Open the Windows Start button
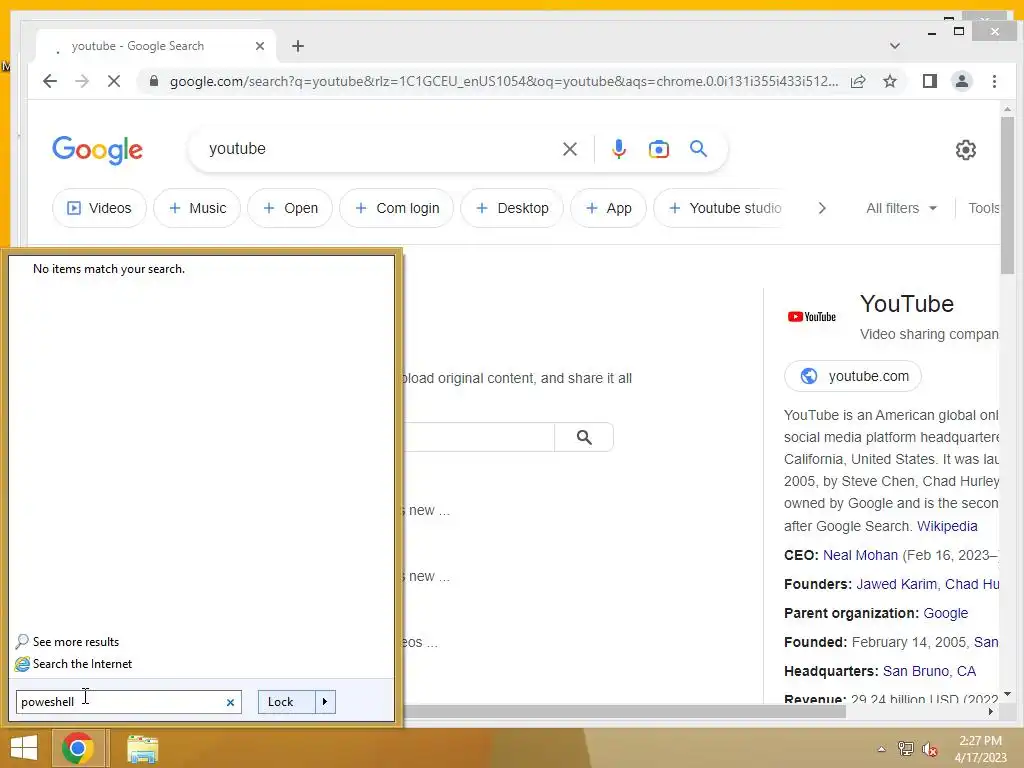 click(x=24, y=748)
